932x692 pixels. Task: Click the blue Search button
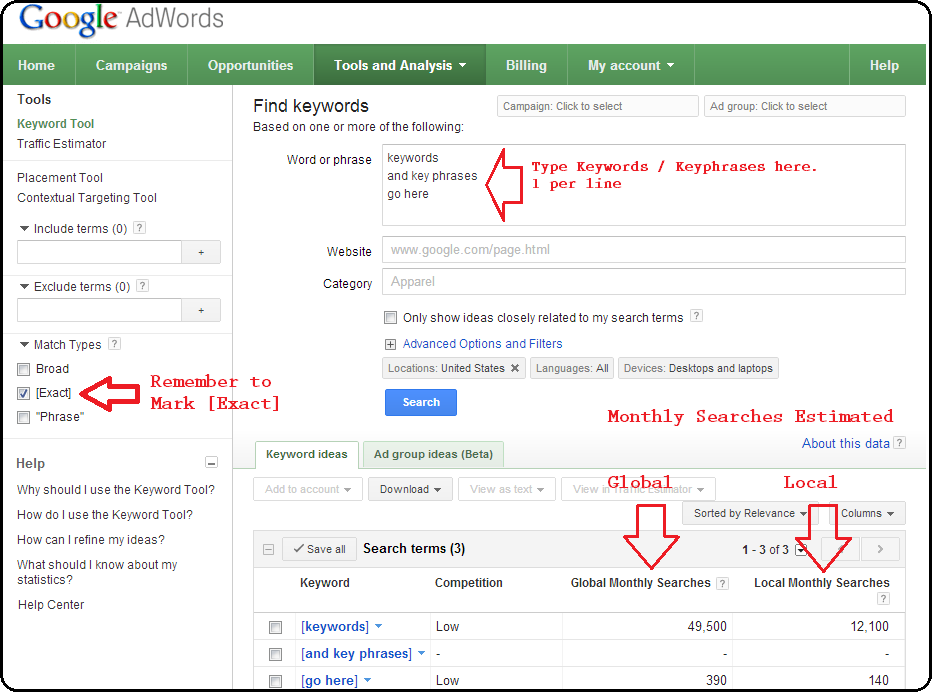click(421, 402)
